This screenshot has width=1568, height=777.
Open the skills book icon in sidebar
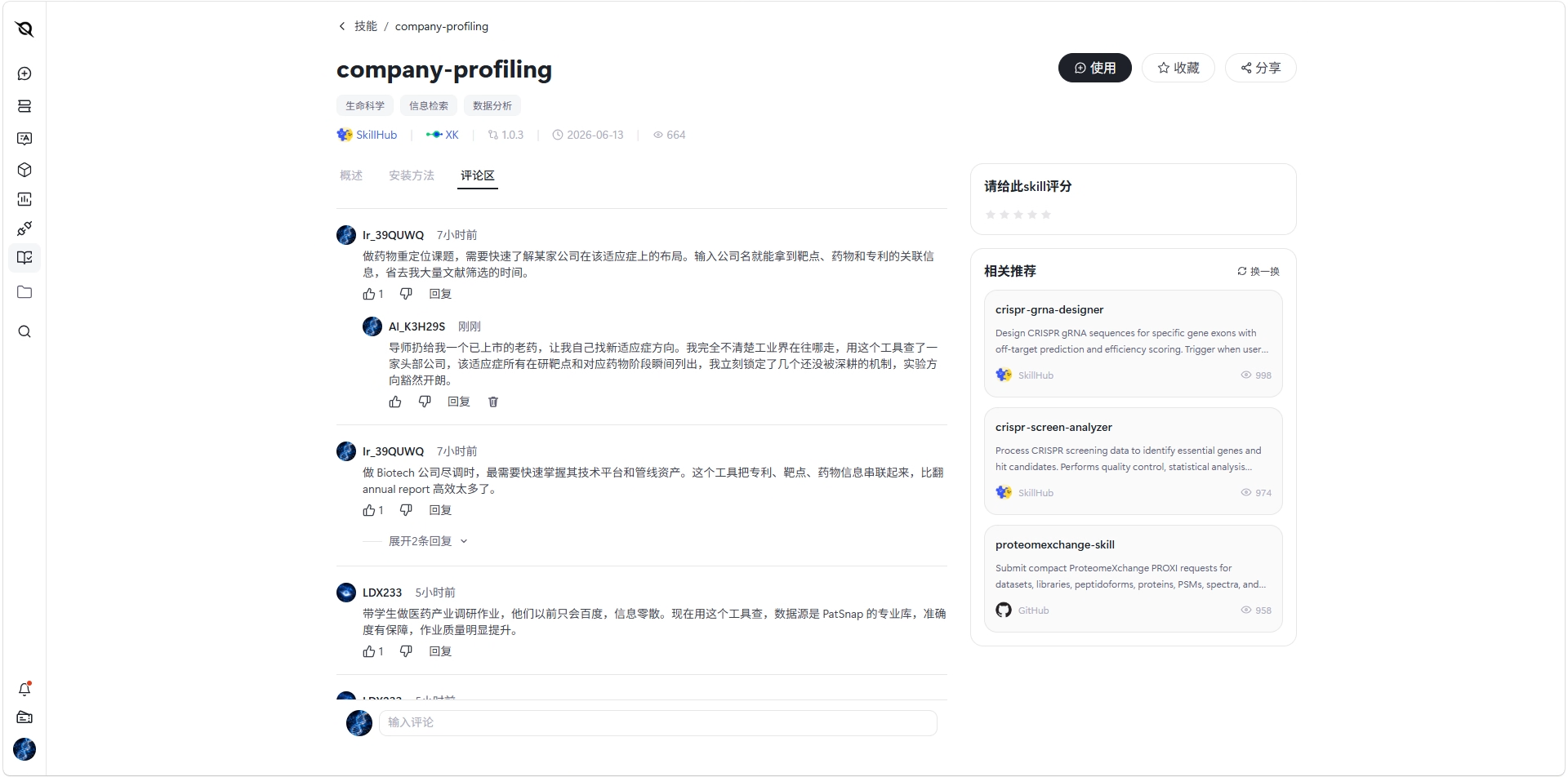(x=24, y=258)
